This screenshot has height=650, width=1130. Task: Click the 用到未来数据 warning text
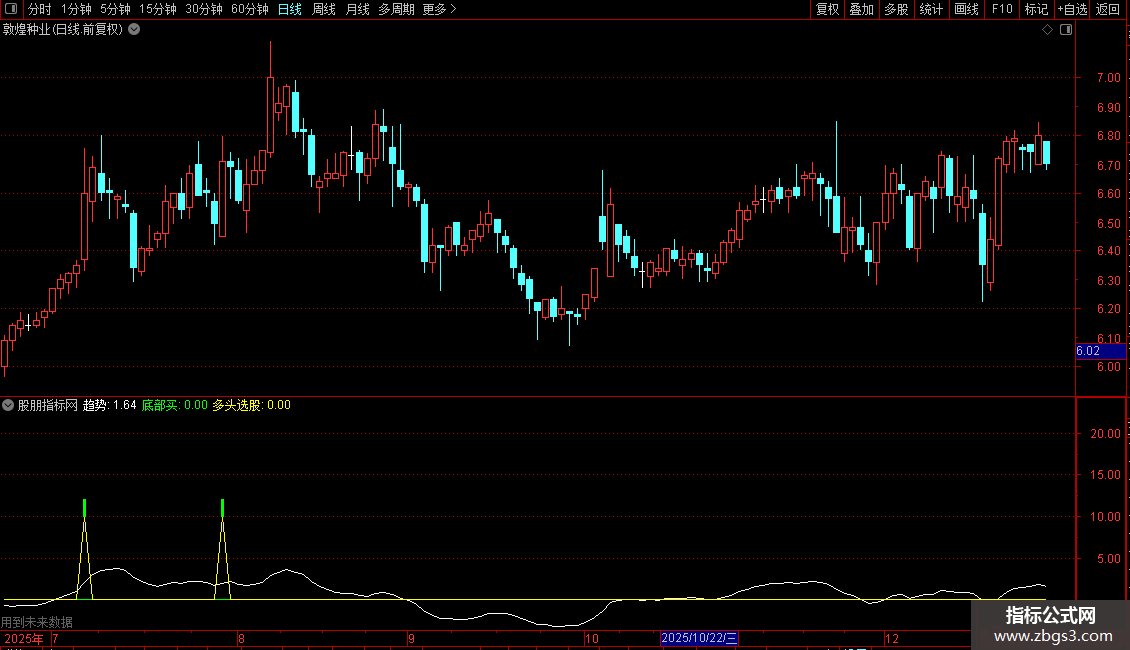pos(37,622)
